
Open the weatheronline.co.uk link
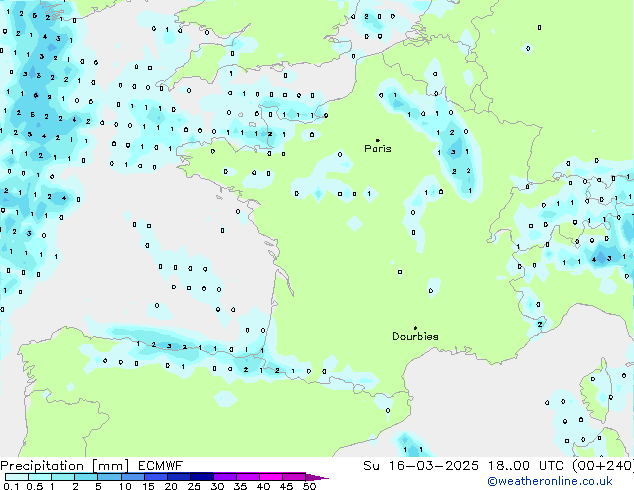point(550,482)
